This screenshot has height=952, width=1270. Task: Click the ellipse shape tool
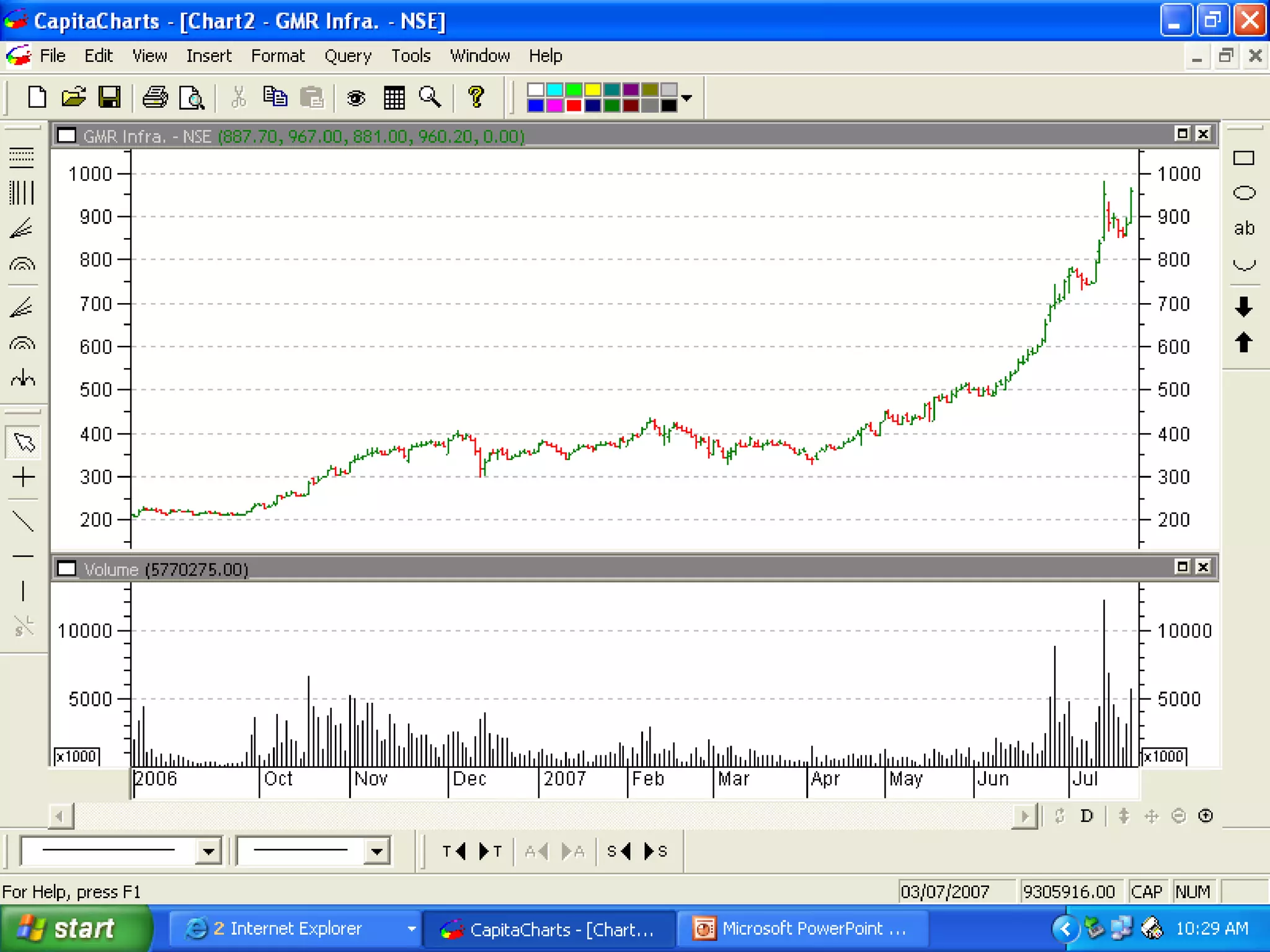click(1244, 193)
